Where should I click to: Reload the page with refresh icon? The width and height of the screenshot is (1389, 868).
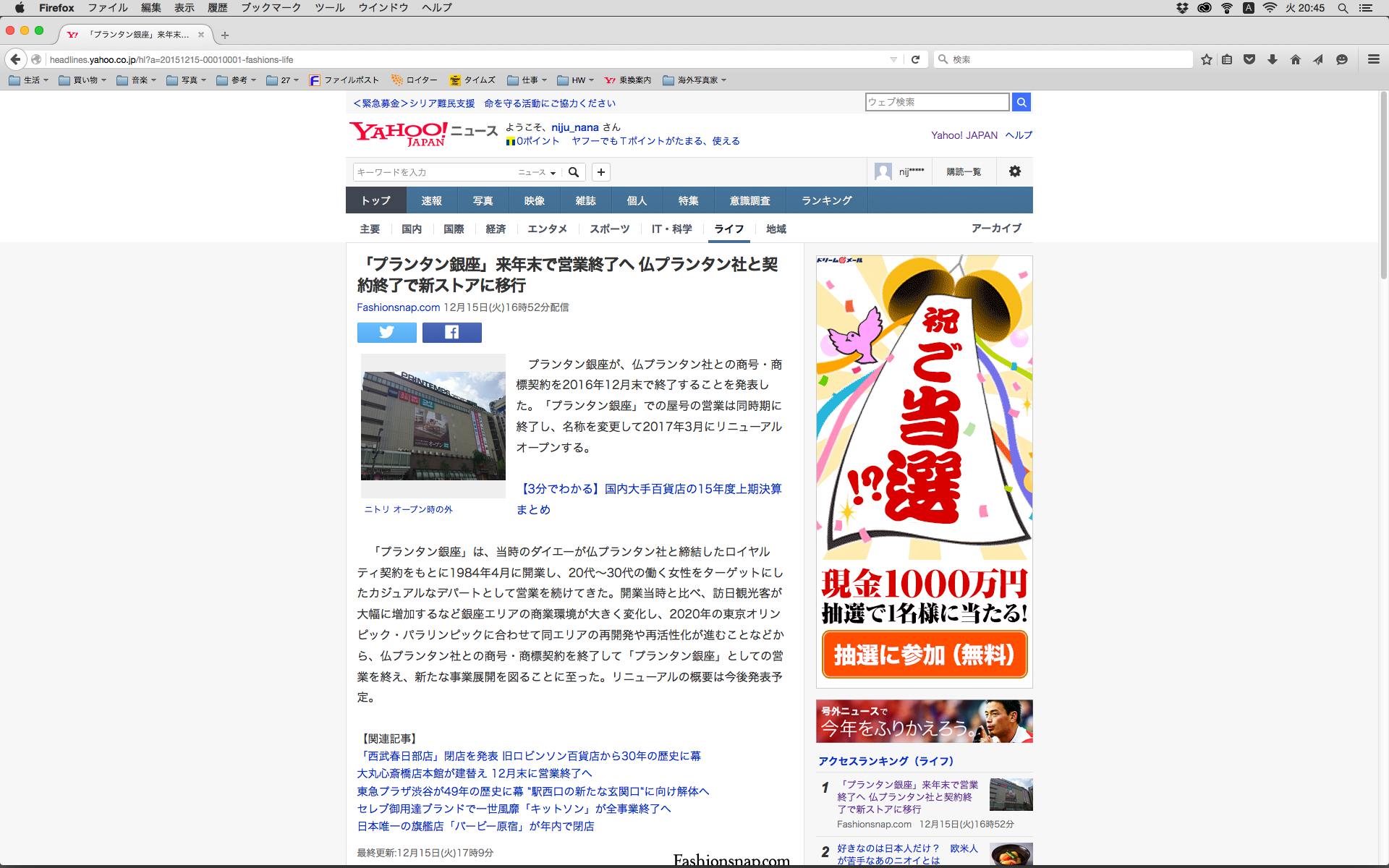point(915,59)
